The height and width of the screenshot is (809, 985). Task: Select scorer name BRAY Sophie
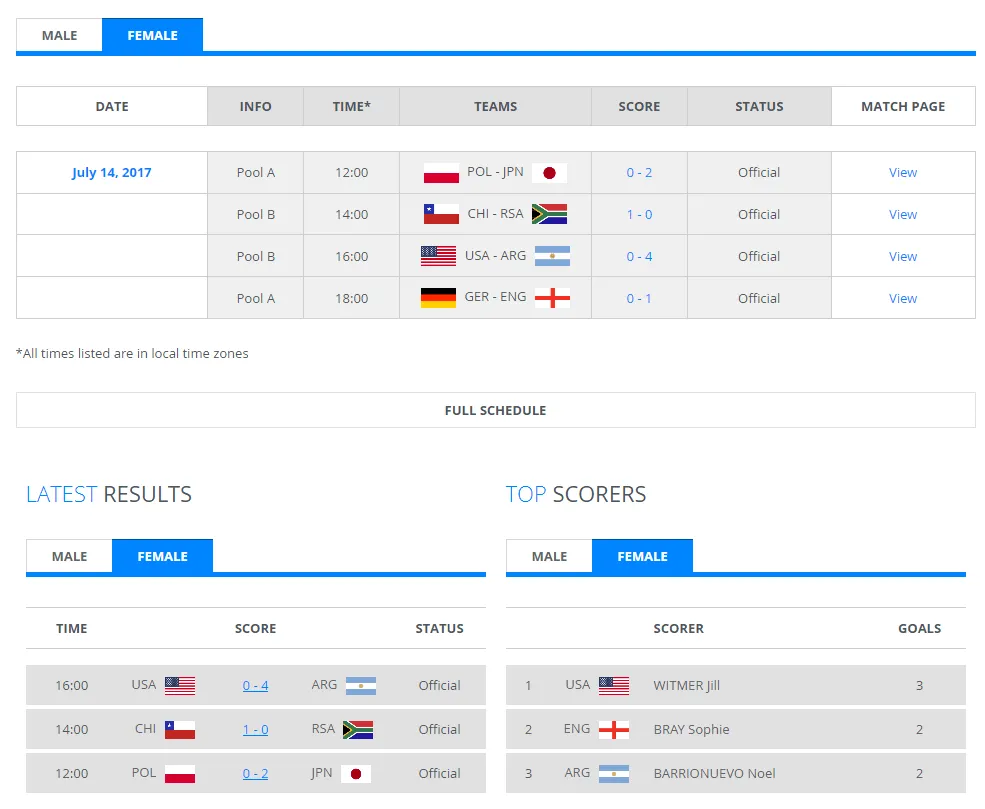tap(691, 730)
